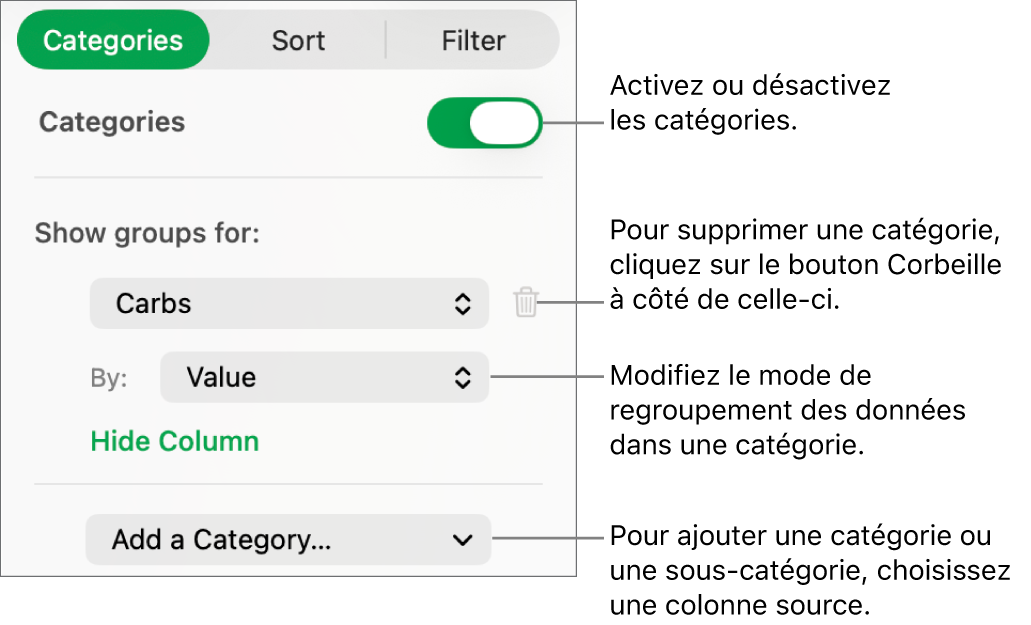This screenshot has height=625, width=1031.
Task: Open the disclosure arrow on Add a Category
Action: point(461,539)
